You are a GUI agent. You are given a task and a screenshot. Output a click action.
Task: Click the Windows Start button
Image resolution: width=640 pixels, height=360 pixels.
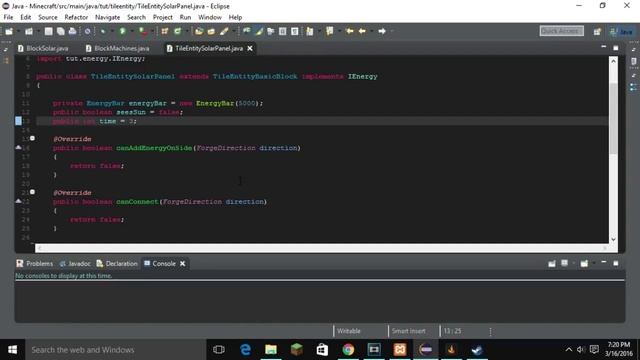pyautogui.click(x=13, y=350)
